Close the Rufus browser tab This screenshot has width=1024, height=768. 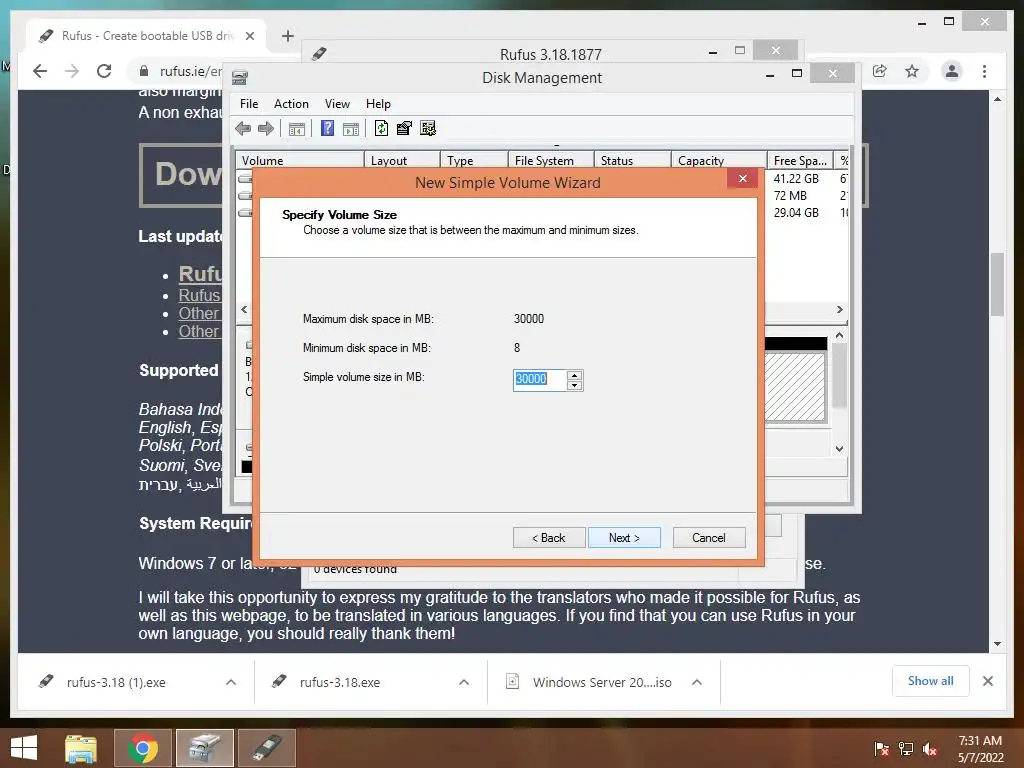249,36
